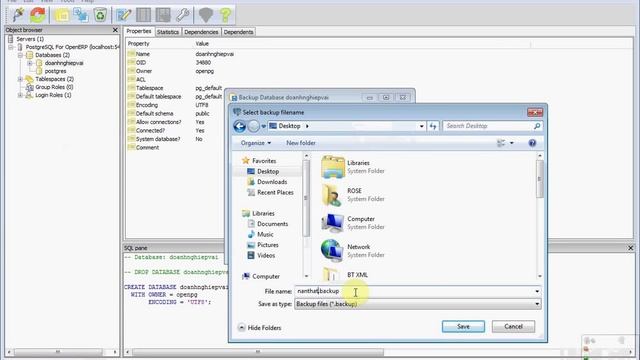Select Desktop under Favorites
The height and width of the screenshot is (360, 640).
263,171
